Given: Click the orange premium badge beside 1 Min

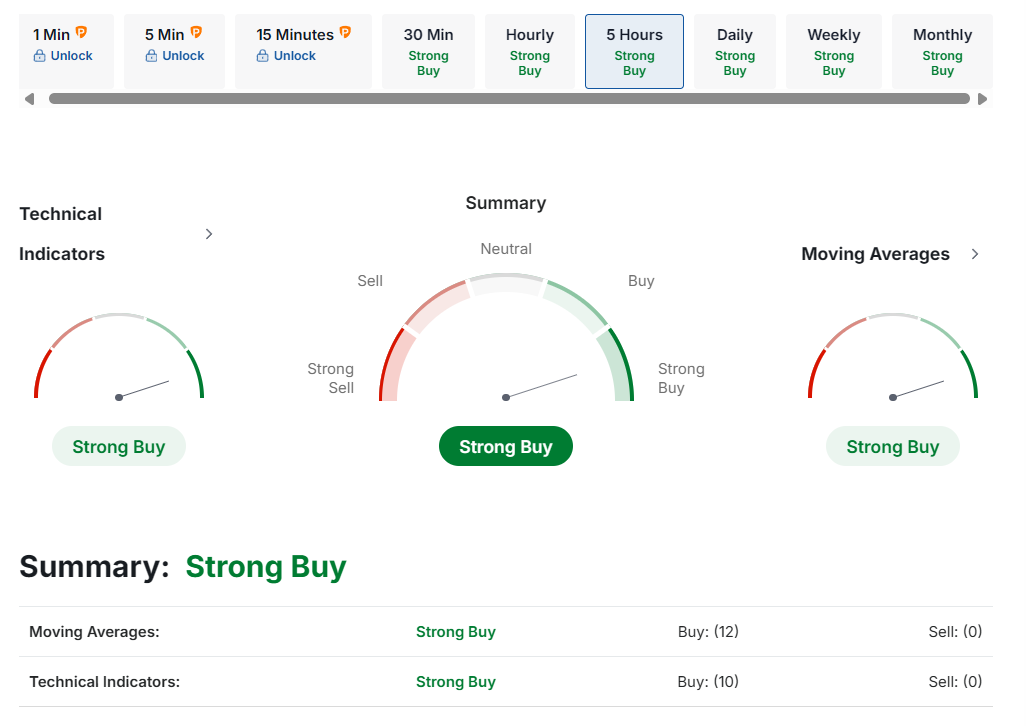Looking at the screenshot, I should pyautogui.click(x=82, y=33).
